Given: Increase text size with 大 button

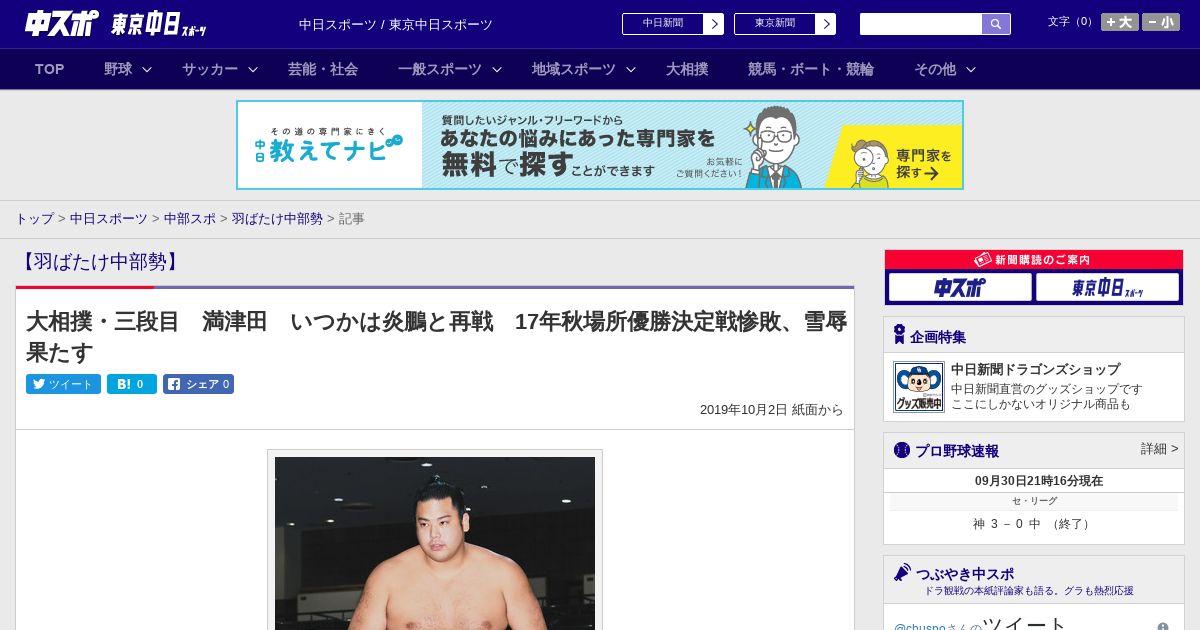Looking at the screenshot, I should (x=1120, y=22).
